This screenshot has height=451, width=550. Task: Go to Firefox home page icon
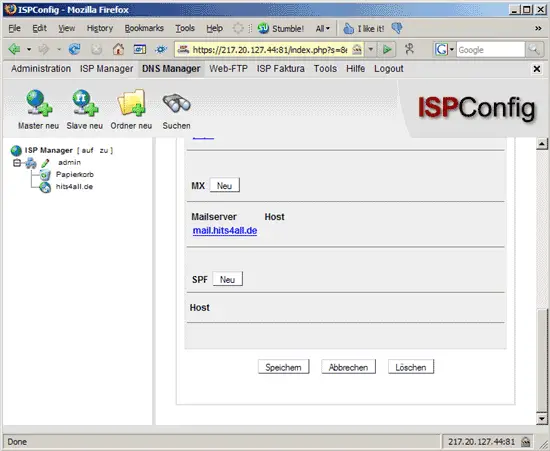pyautogui.click(x=118, y=49)
